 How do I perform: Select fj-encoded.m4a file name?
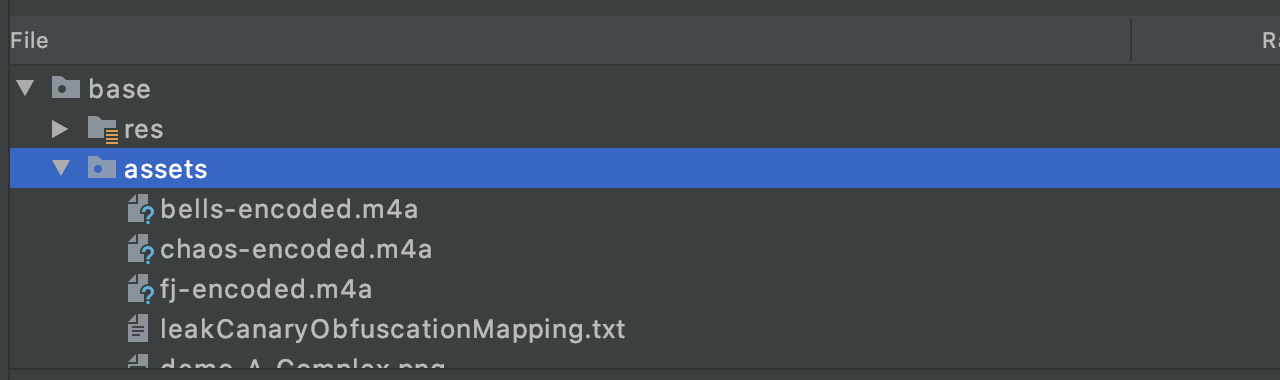(x=266, y=290)
